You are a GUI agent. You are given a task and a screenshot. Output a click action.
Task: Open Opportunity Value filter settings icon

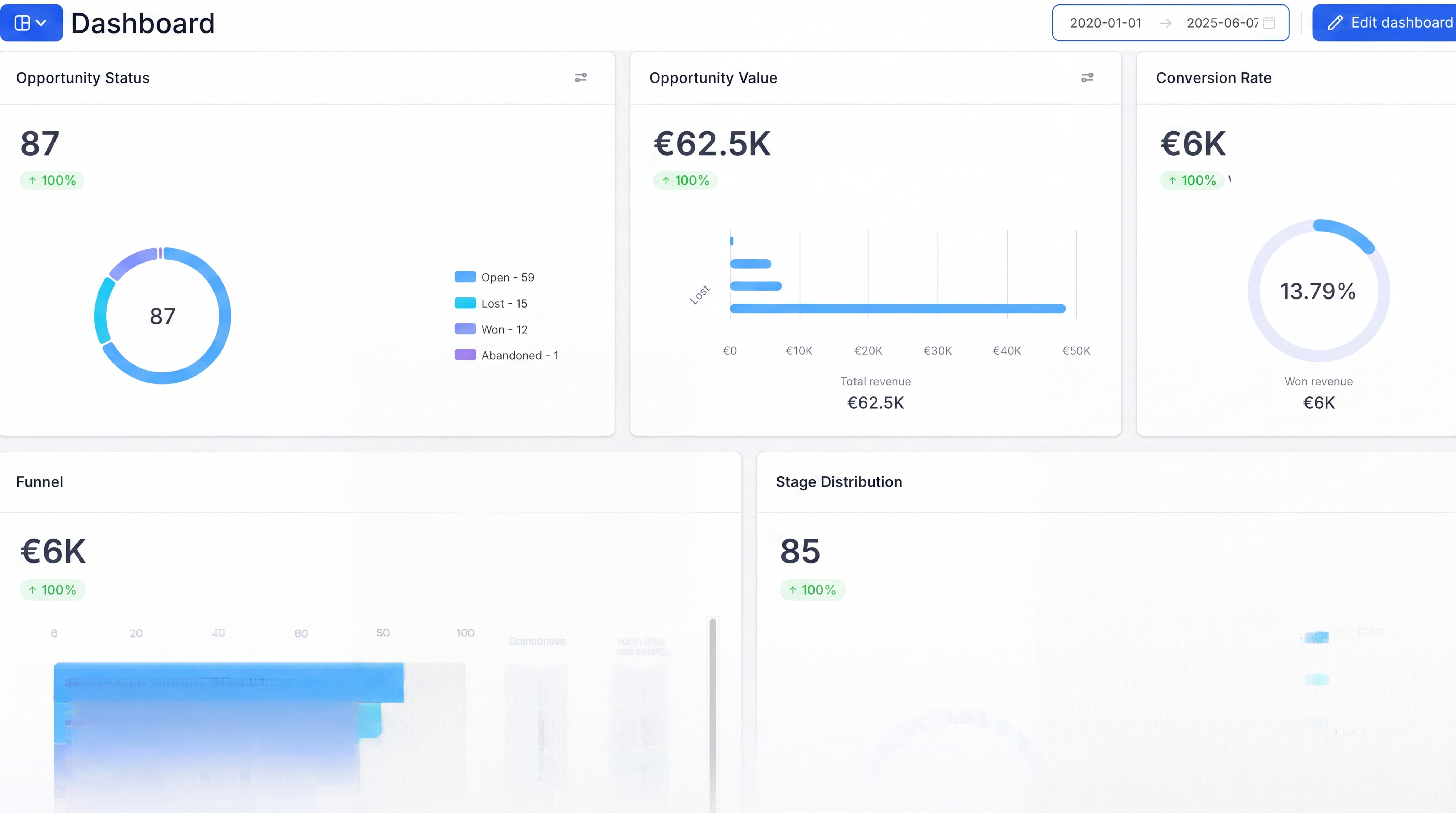[1087, 78]
